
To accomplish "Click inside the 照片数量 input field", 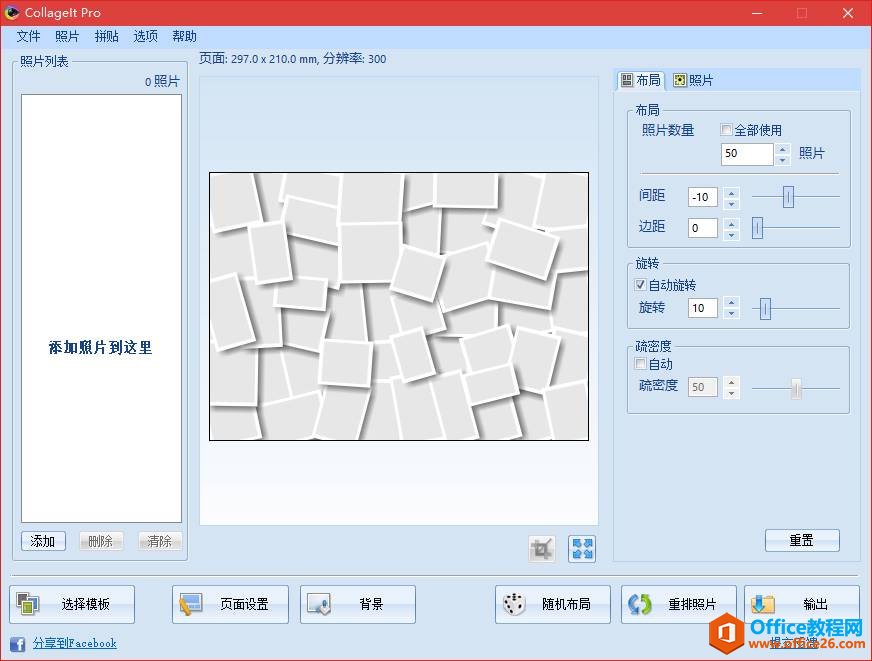I will 748,153.
